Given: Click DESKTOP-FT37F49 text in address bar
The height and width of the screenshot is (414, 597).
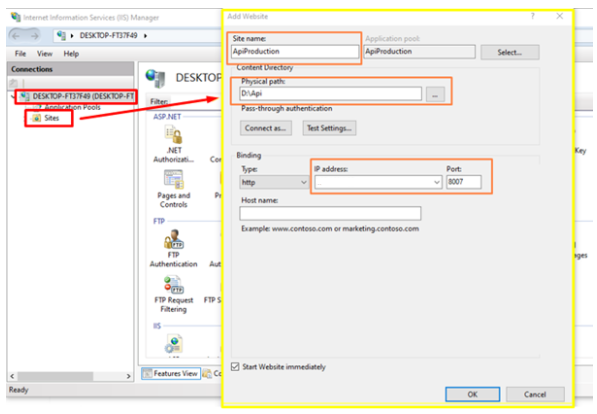Looking at the screenshot, I should click(x=108, y=35).
